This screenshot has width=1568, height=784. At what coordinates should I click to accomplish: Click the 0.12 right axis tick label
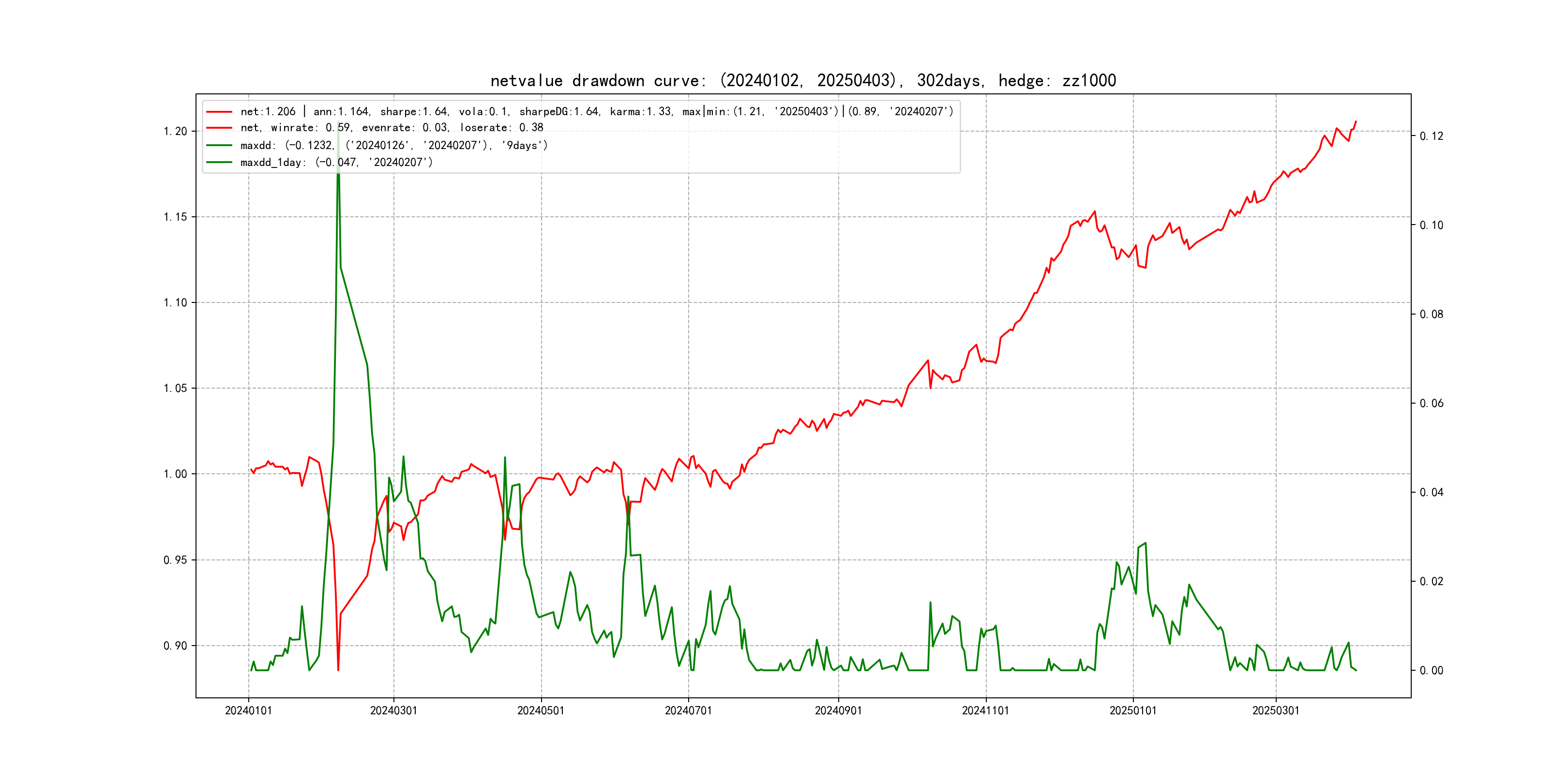point(1431,136)
